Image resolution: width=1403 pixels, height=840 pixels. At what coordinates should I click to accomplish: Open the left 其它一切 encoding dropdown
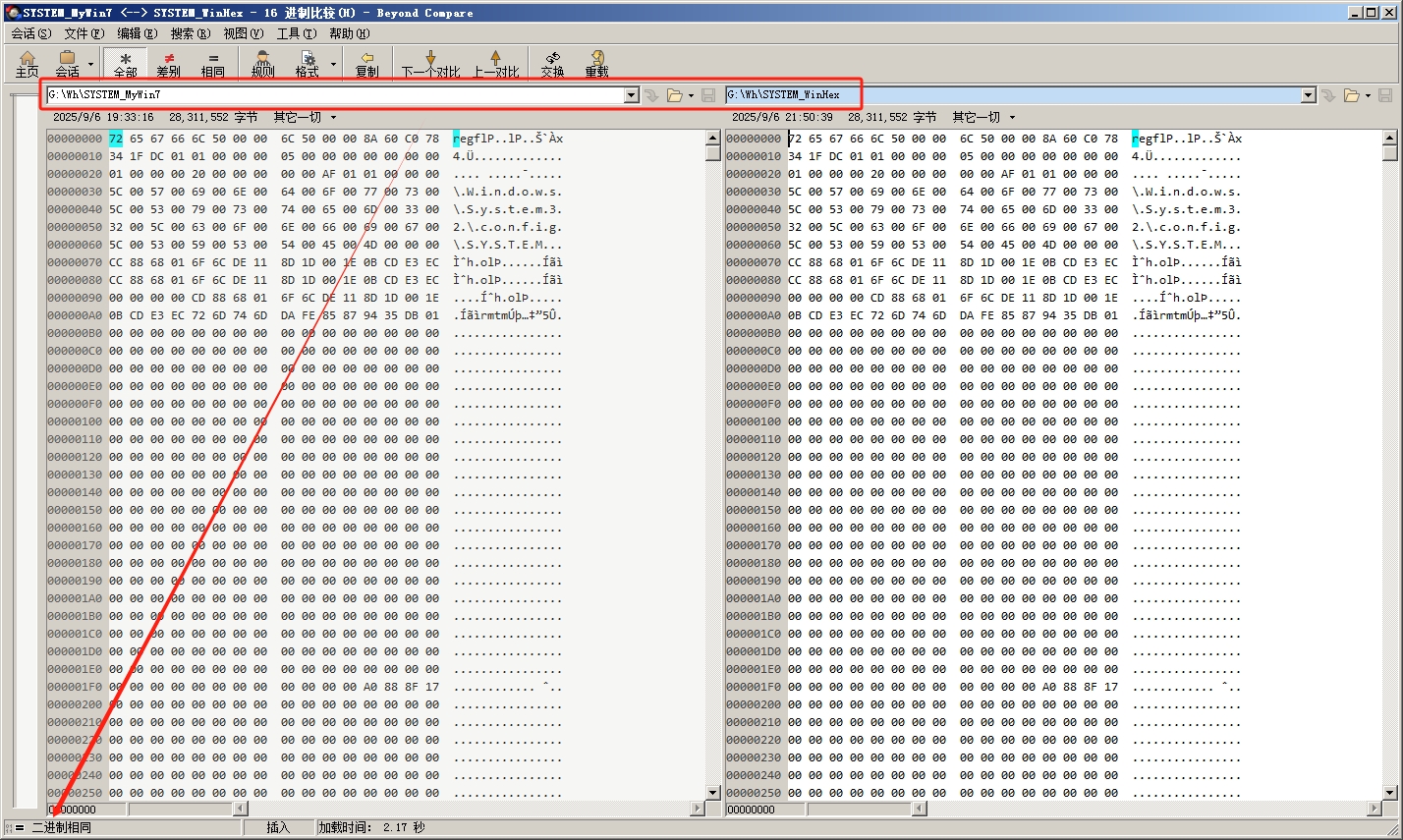305,118
